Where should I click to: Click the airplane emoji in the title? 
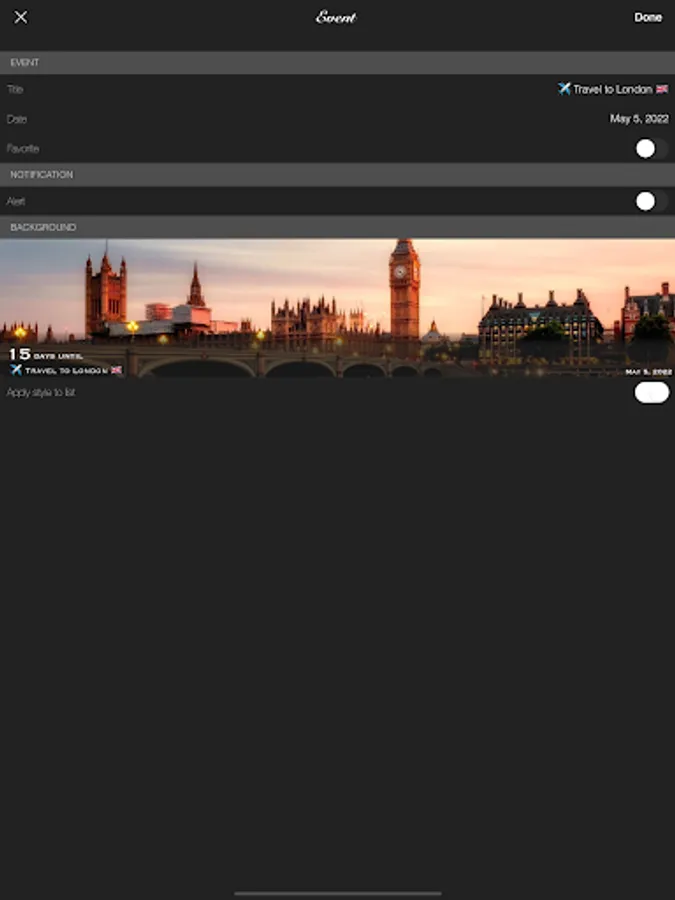tap(564, 88)
